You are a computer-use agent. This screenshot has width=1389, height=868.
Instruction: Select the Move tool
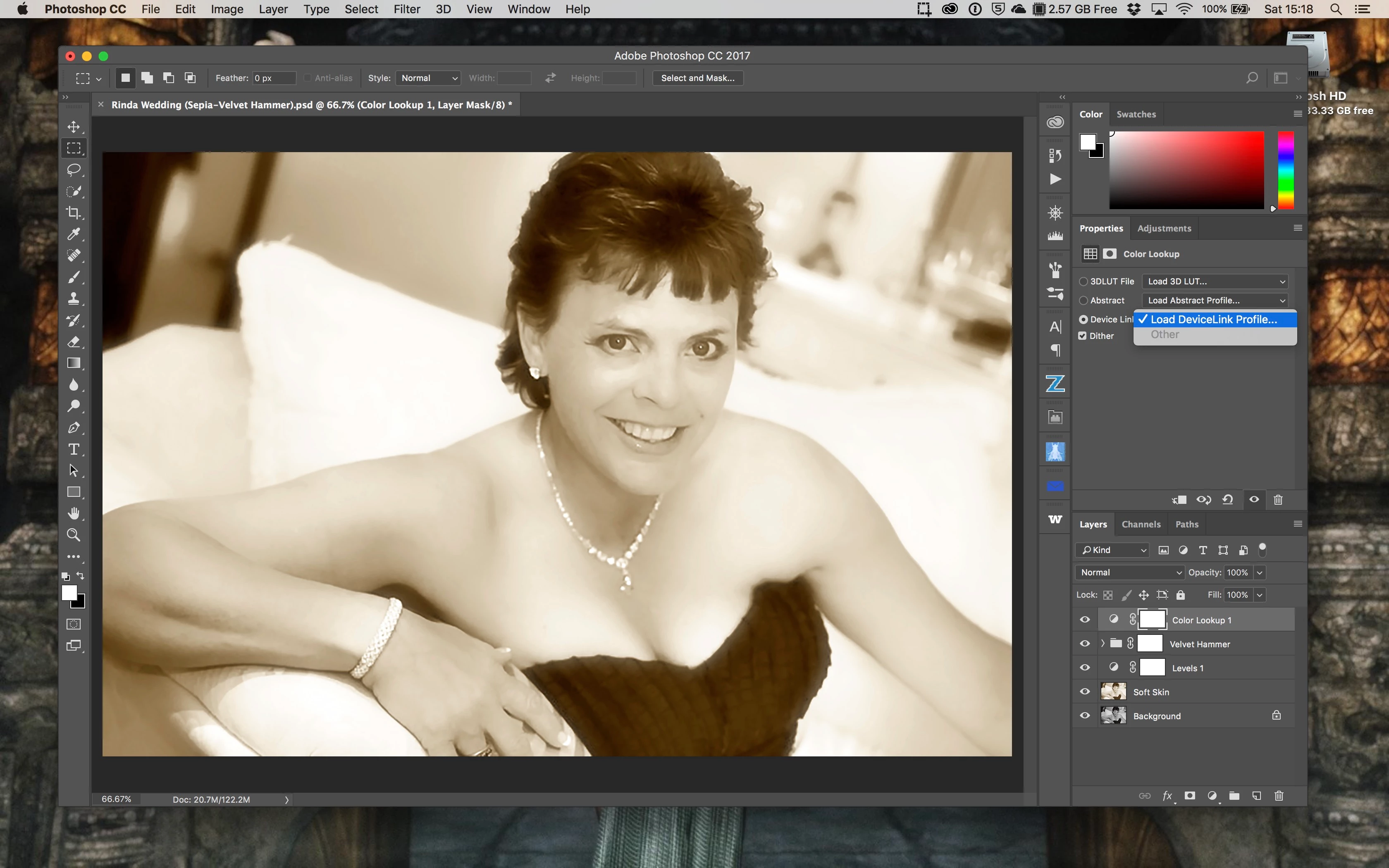click(74, 127)
